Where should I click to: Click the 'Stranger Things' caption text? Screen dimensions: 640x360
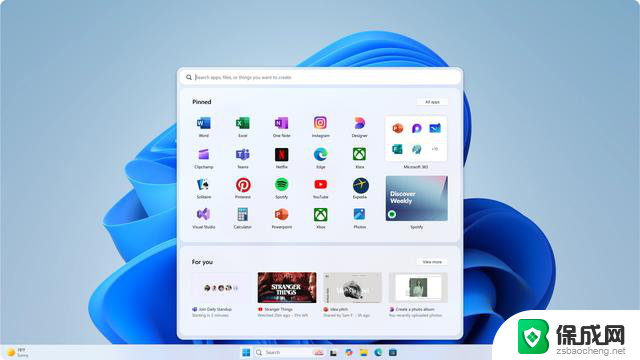(278, 309)
